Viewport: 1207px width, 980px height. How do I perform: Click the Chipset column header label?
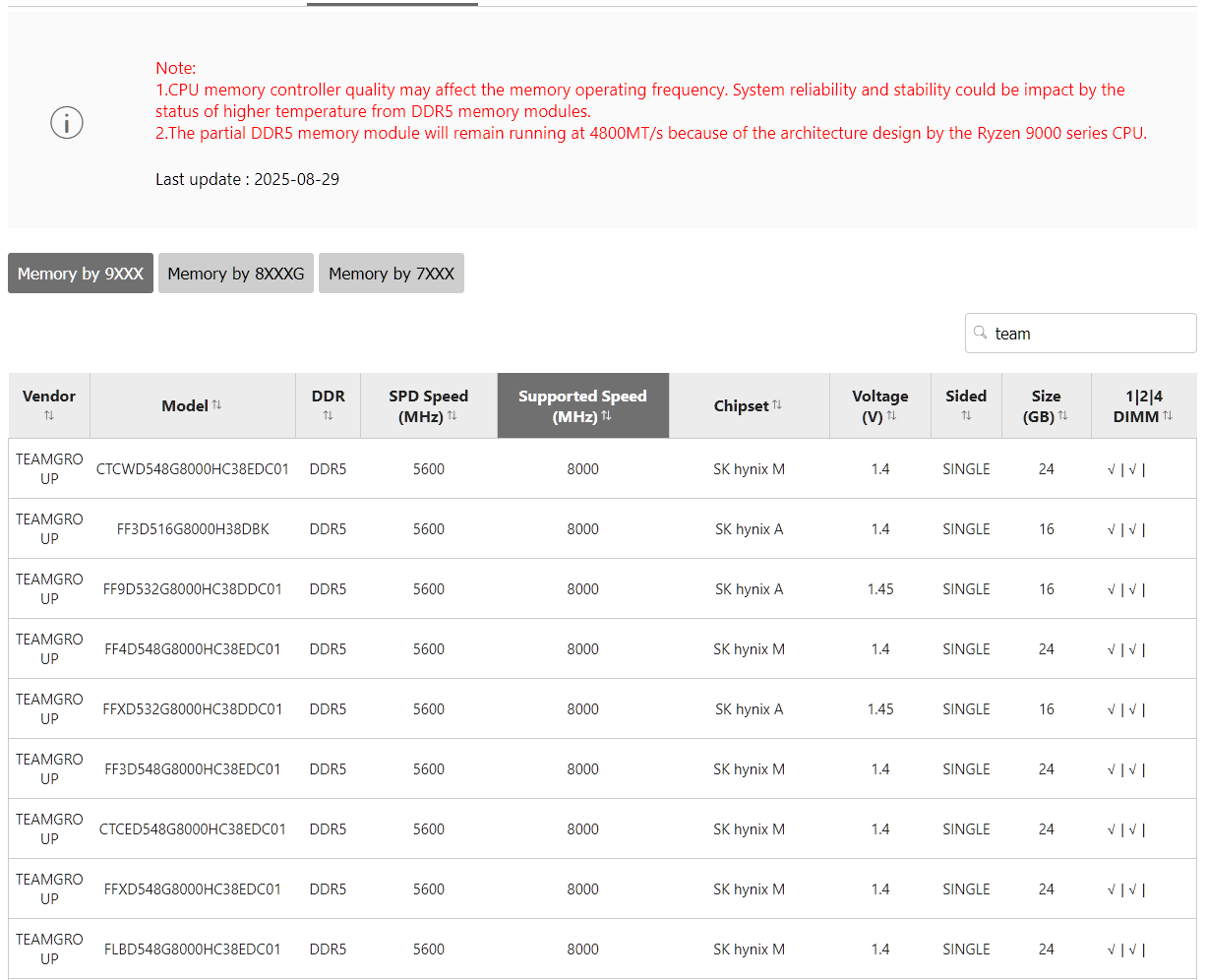click(741, 405)
